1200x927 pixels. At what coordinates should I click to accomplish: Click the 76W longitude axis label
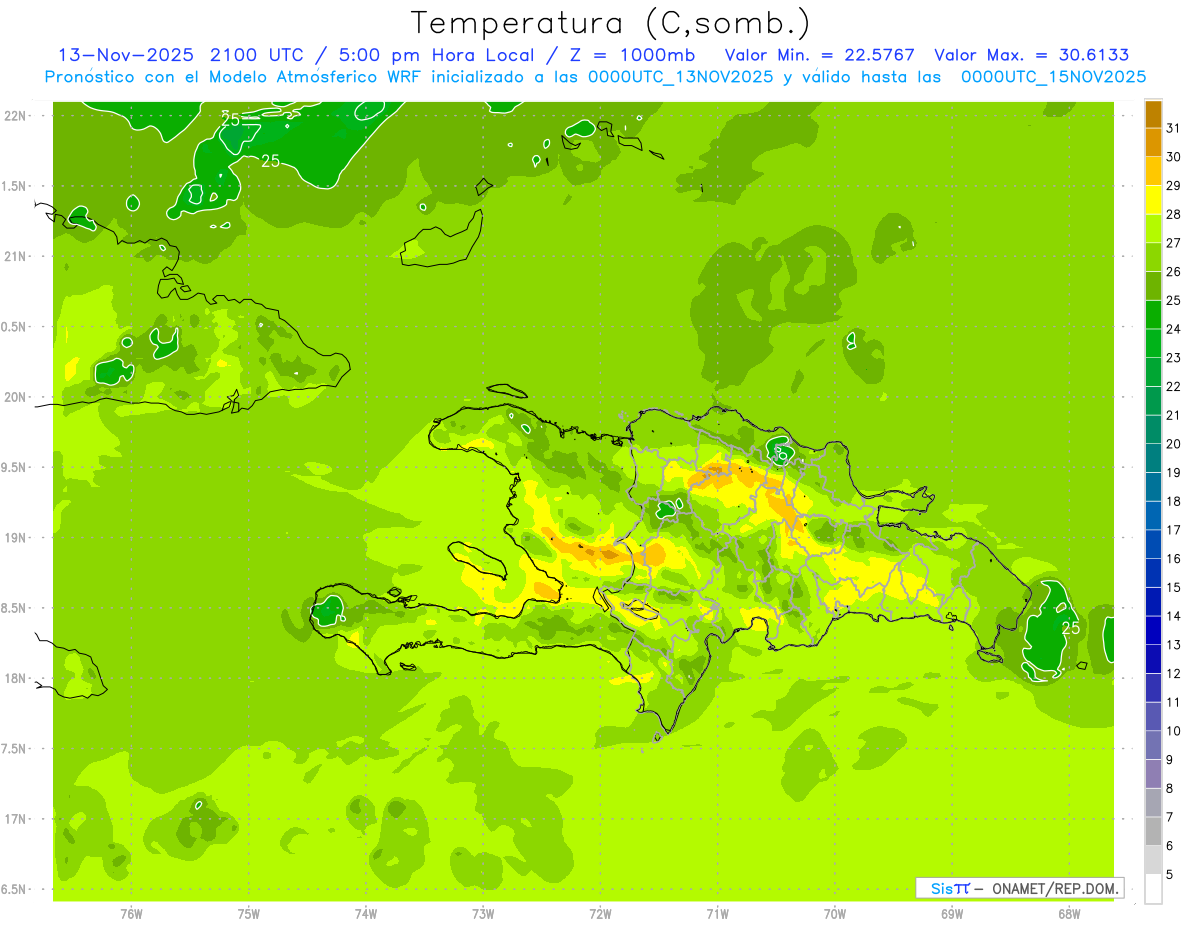coord(131,914)
